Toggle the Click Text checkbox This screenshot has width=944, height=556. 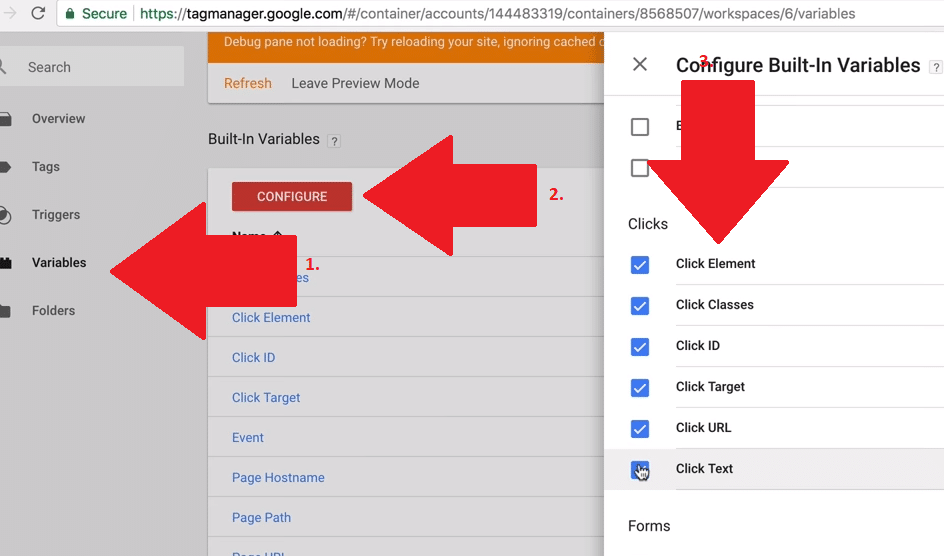pos(640,470)
